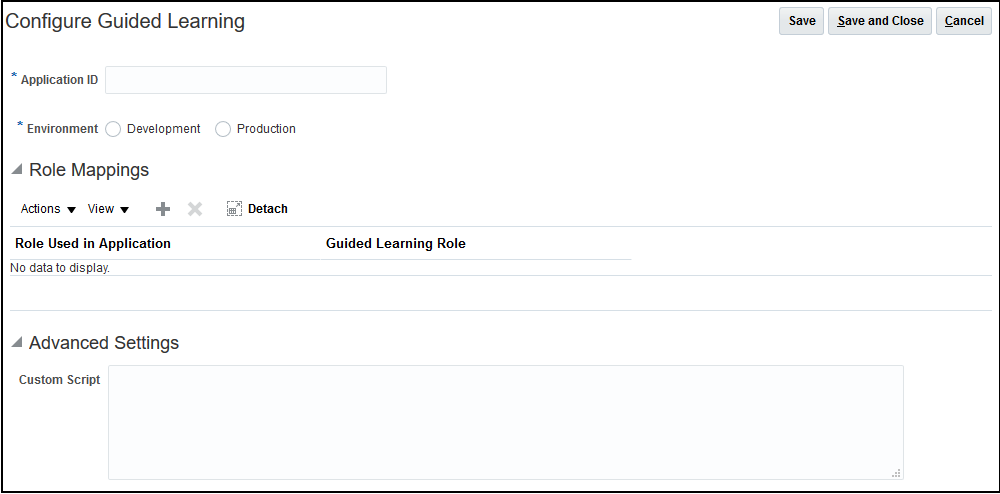Add a new role mapping row
1000x494 pixels.
tap(163, 209)
